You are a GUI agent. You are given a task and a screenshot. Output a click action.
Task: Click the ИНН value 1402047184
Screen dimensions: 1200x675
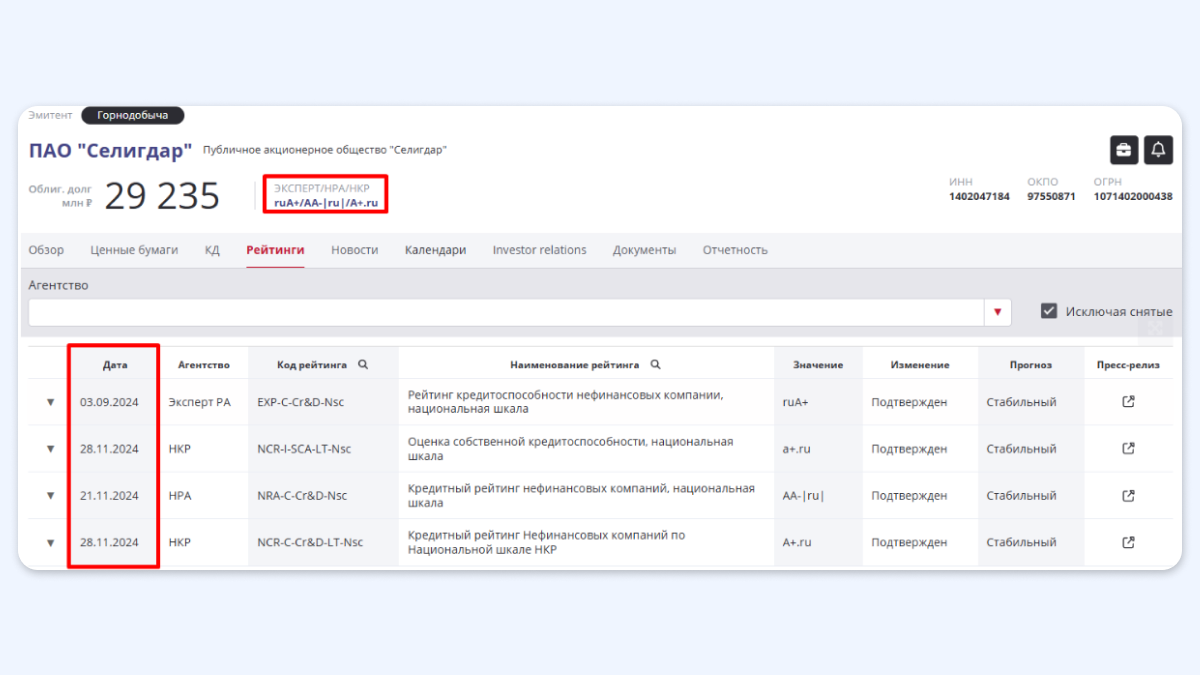pyautogui.click(x=979, y=196)
